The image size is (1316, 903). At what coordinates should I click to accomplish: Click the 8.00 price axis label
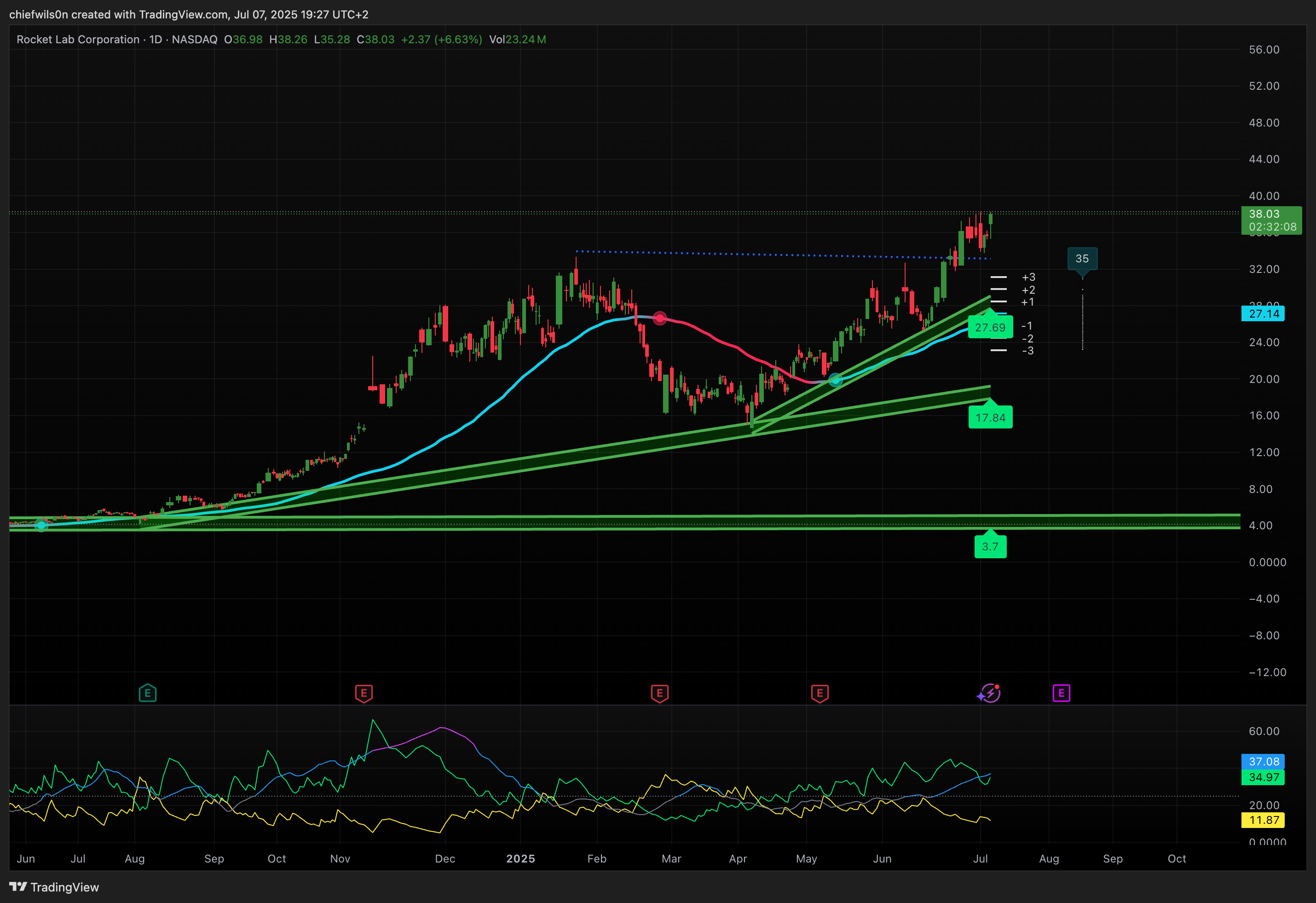click(1260, 489)
